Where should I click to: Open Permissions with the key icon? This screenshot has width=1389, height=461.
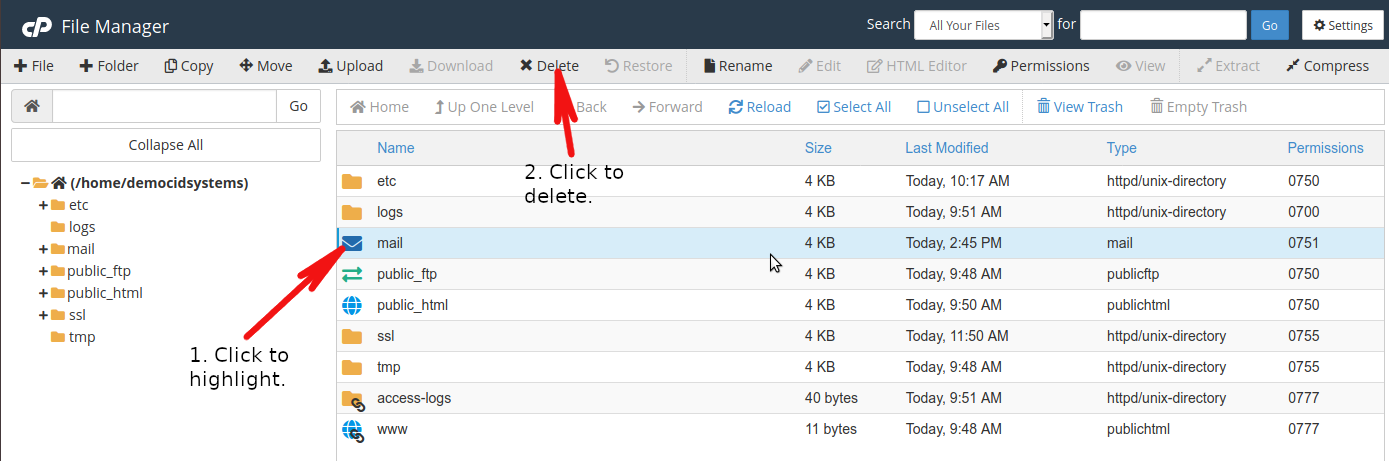[1041, 66]
